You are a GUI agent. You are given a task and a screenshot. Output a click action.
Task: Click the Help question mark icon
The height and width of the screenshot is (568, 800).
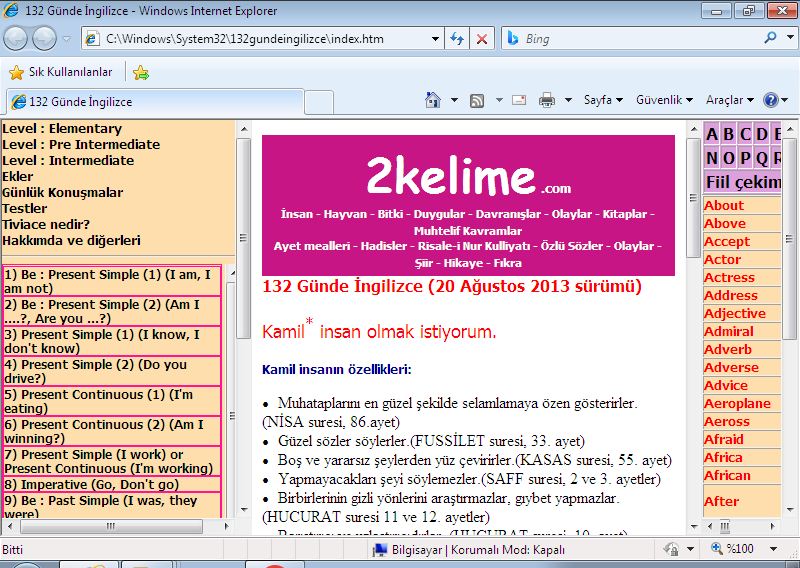point(770,100)
